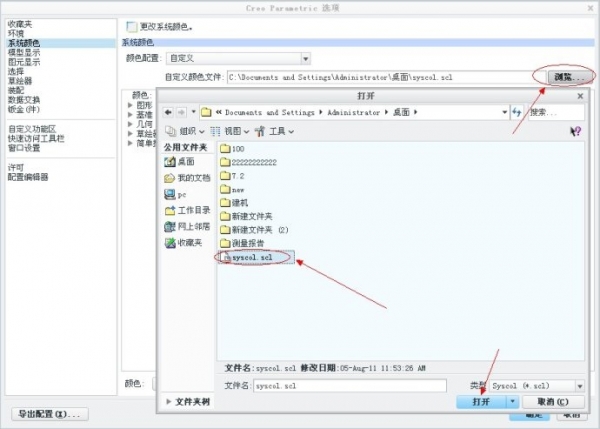The image size is (600, 429).
Task: Open the 颜色配置 dropdown
Action: [x=238, y=59]
